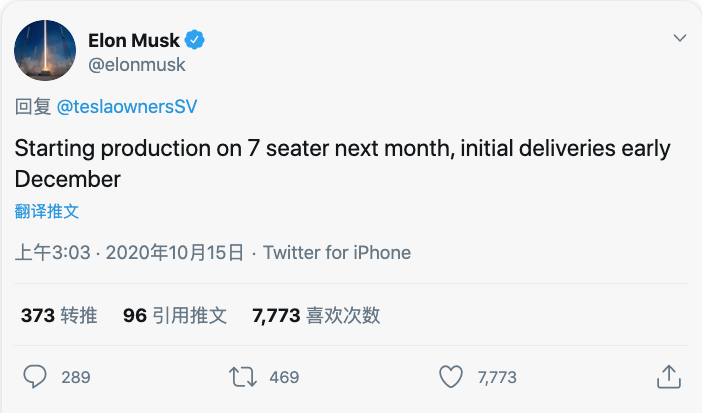Click the 289 reply count

click(x=76, y=377)
